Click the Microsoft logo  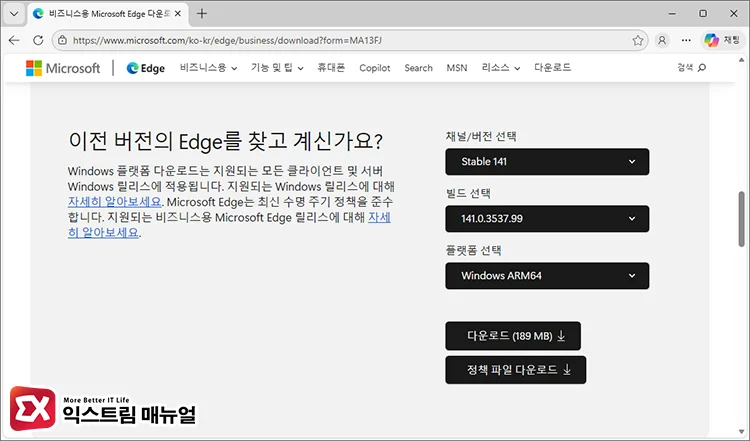pyautogui.click(x=63, y=68)
